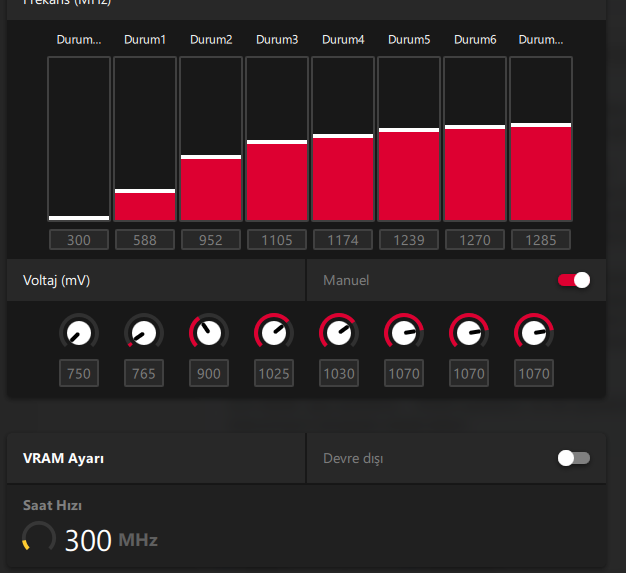Select the 1270 frequency input field
626x573 pixels.
pyautogui.click(x=475, y=240)
